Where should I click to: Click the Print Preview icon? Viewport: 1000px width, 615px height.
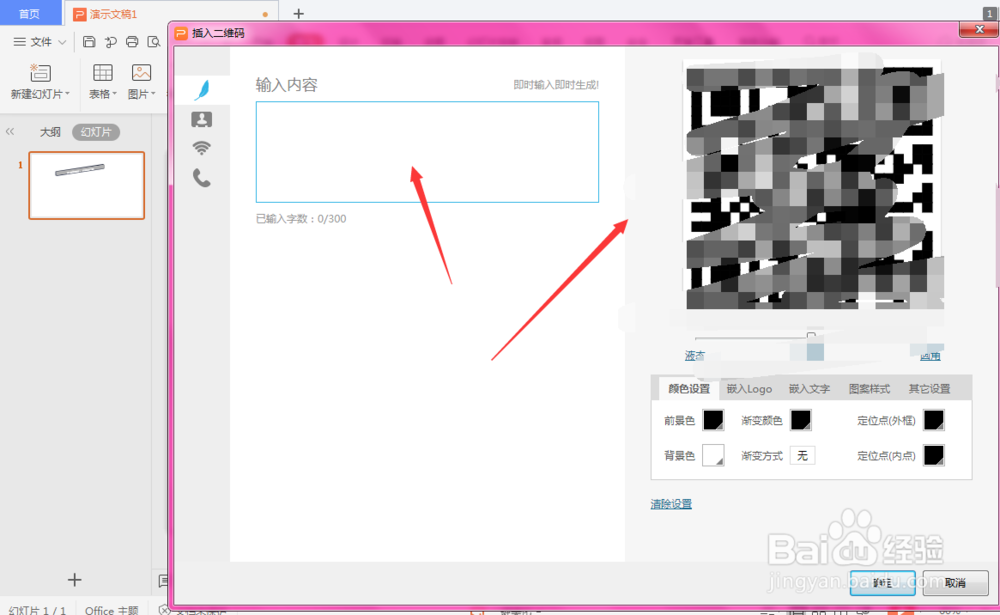tap(154, 42)
